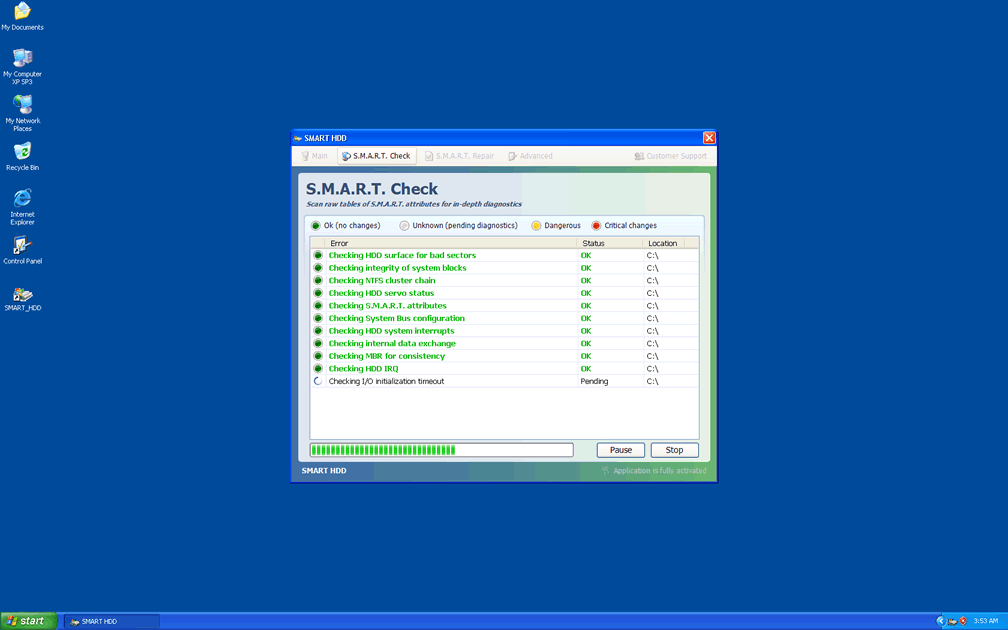Click the green Ok (no changes) indicator
Viewport: 1008px width, 630px height.
(x=316, y=226)
